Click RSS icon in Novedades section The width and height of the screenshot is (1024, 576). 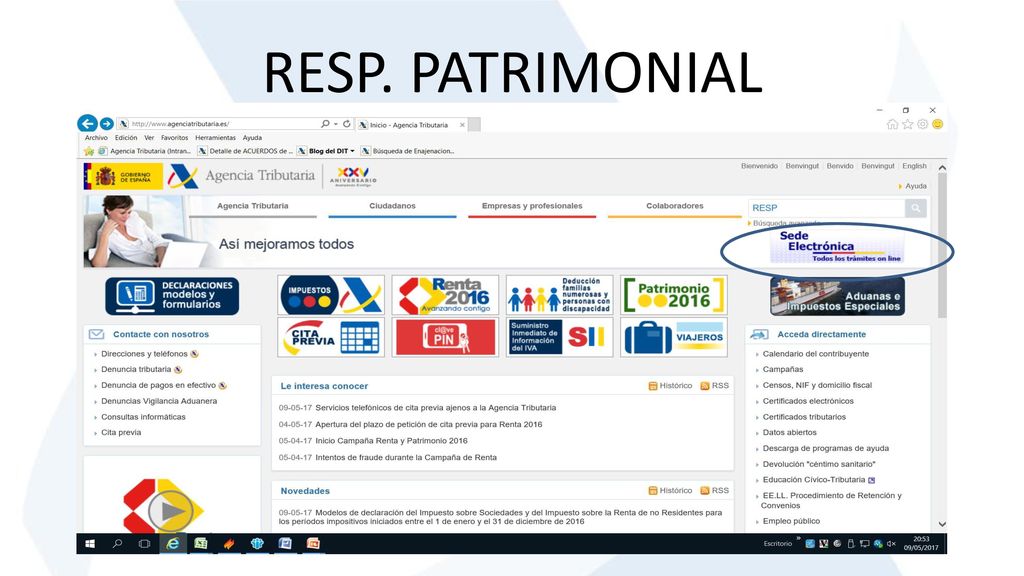705,490
